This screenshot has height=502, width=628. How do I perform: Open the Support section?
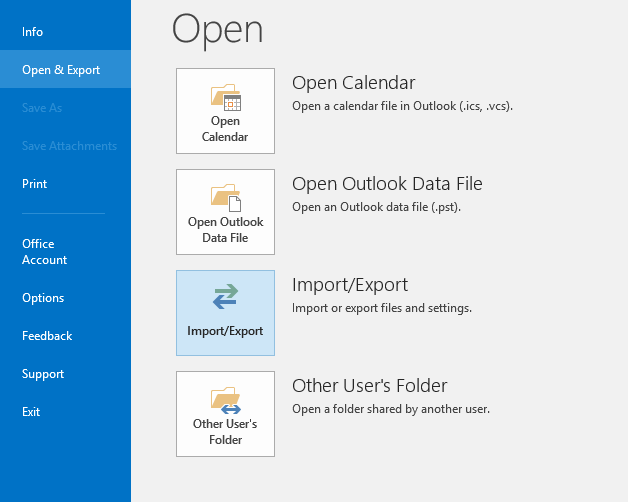(x=43, y=374)
